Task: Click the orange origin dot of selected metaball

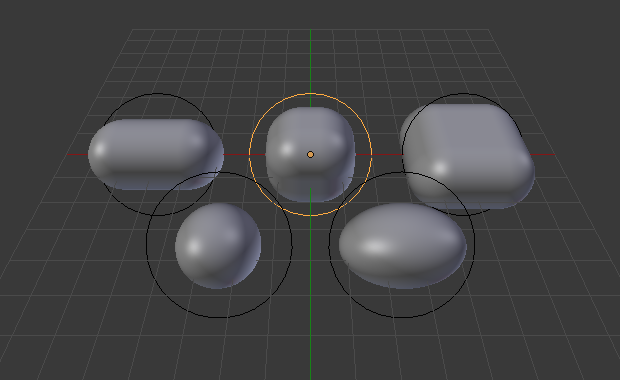Action: (310, 155)
